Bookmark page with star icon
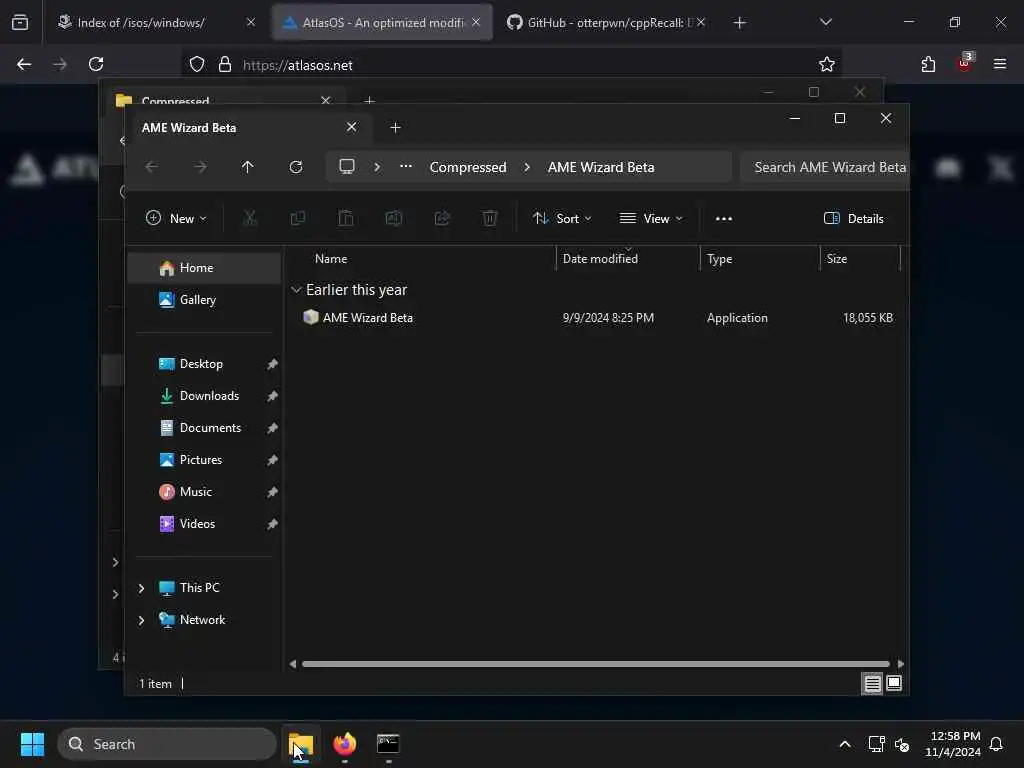Screen dimensions: 1024x768 [827, 64]
